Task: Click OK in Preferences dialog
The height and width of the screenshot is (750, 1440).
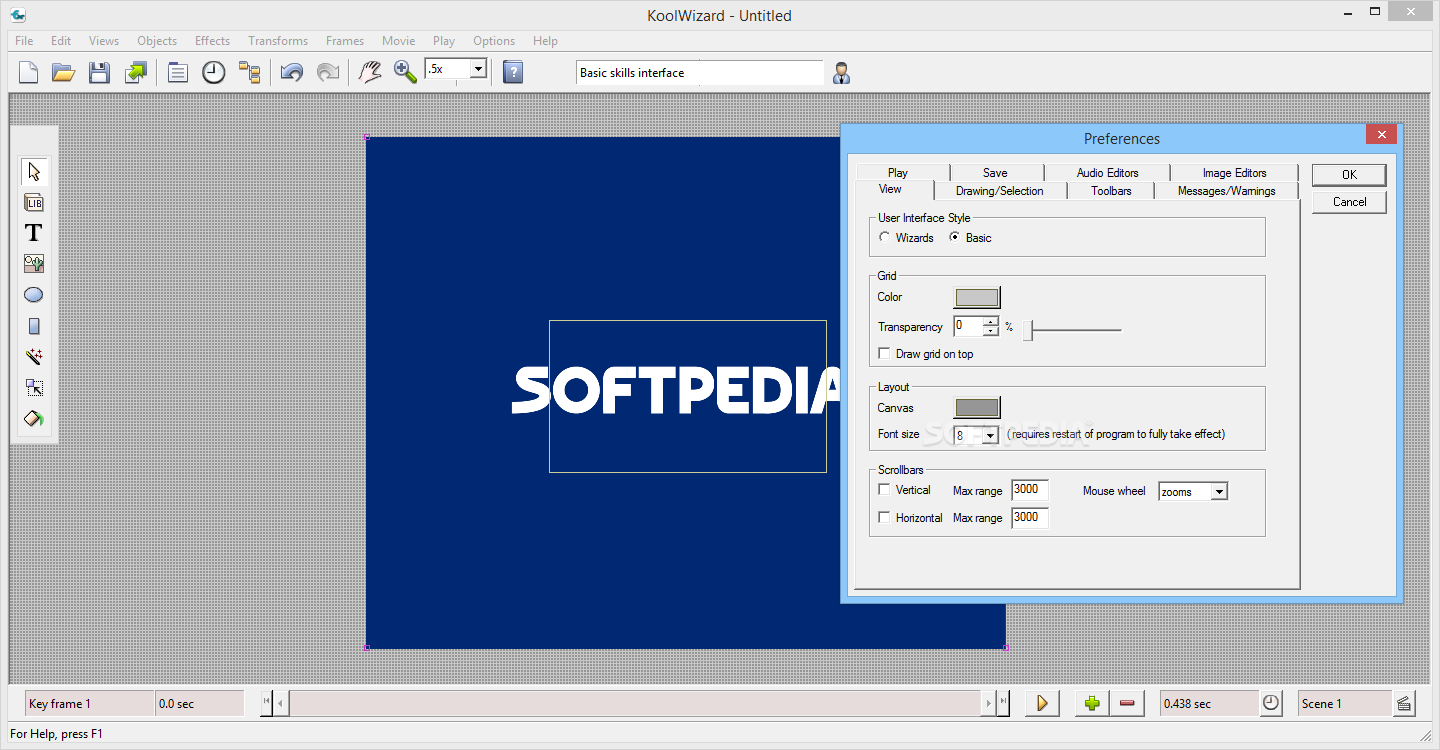Action: tap(1349, 174)
